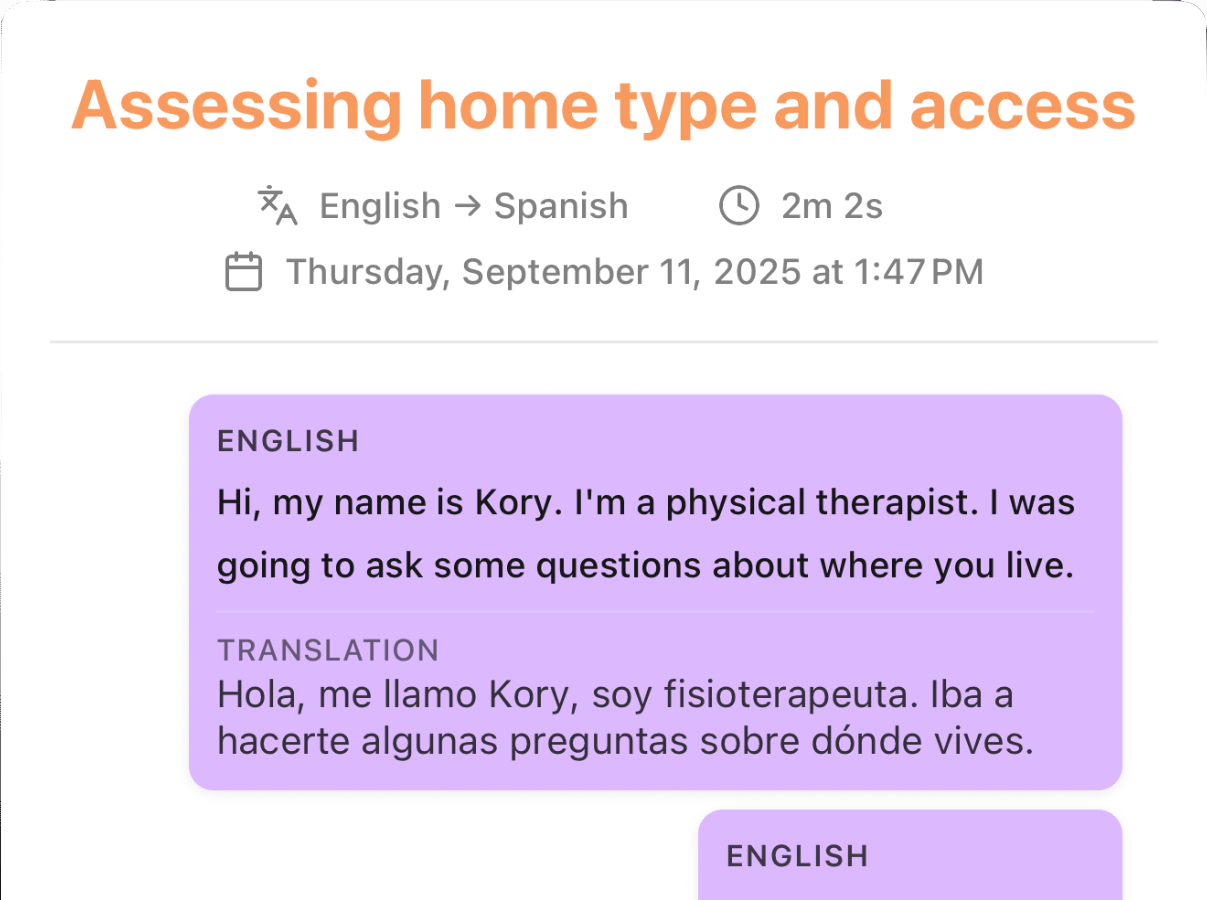Click the "Assessing home type and access" title
The image size is (1207, 900).
click(603, 105)
